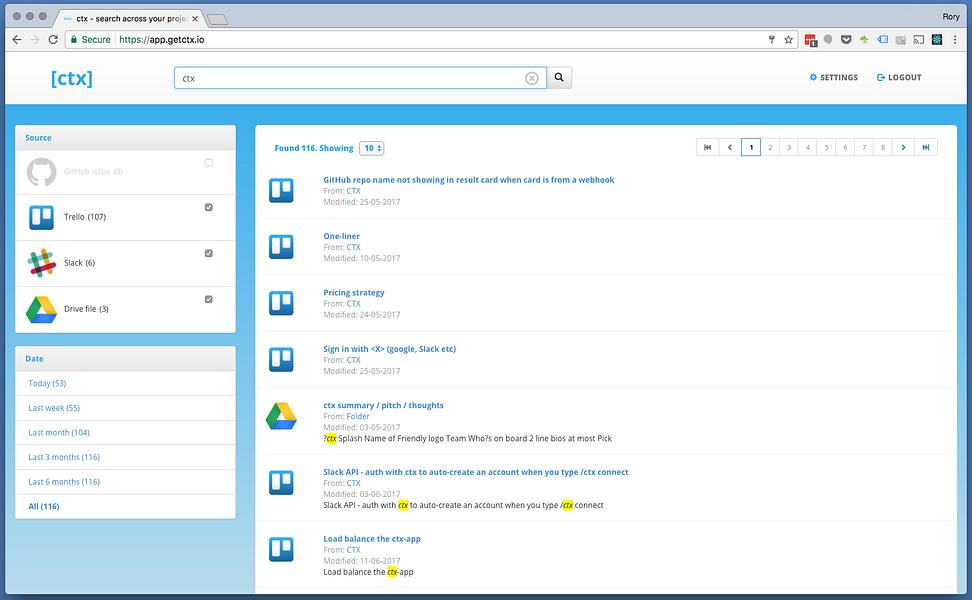972x600 pixels.
Task: Go to first page of results
Action: (x=707, y=148)
